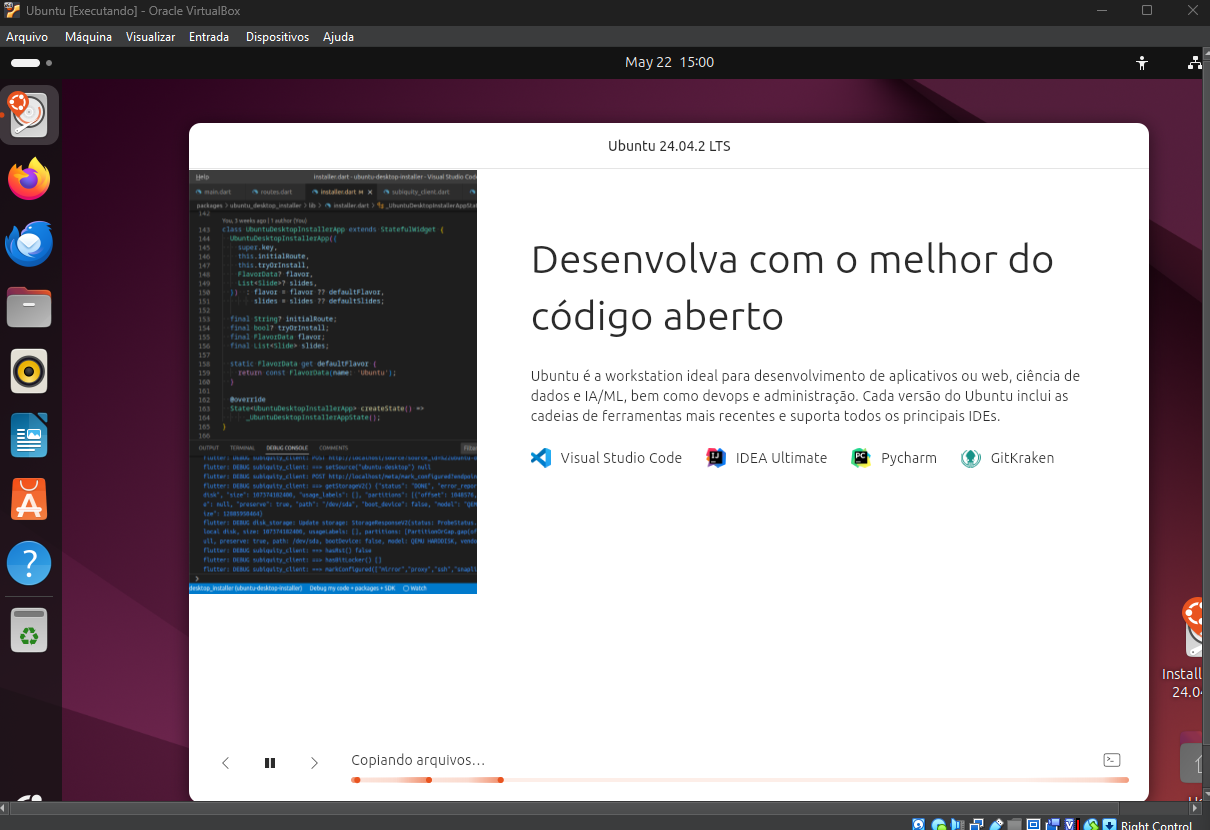Screen dimensions: 1210x830
Task: Click the 'Visual Studio Code' label
Action: (x=621, y=458)
